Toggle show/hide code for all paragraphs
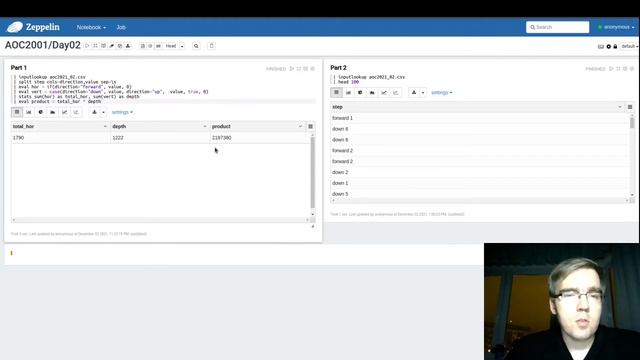The image size is (640, 360). pyautogui.click(x=95, y=46)
